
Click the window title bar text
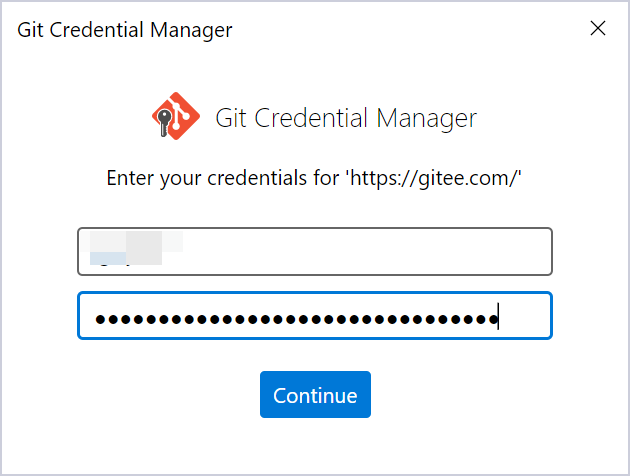tap(125, 29)
